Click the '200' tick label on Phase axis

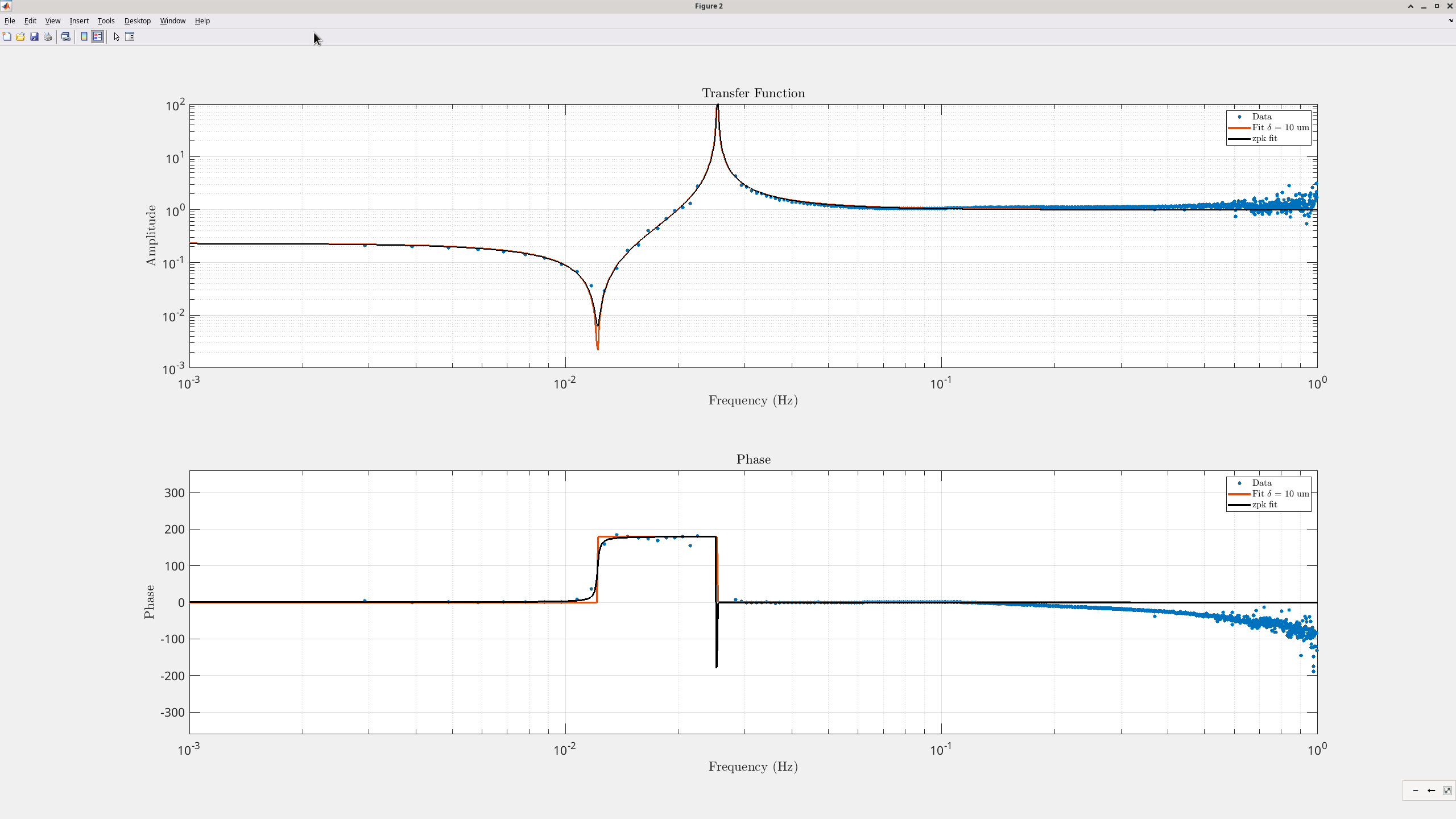[174, 530]
